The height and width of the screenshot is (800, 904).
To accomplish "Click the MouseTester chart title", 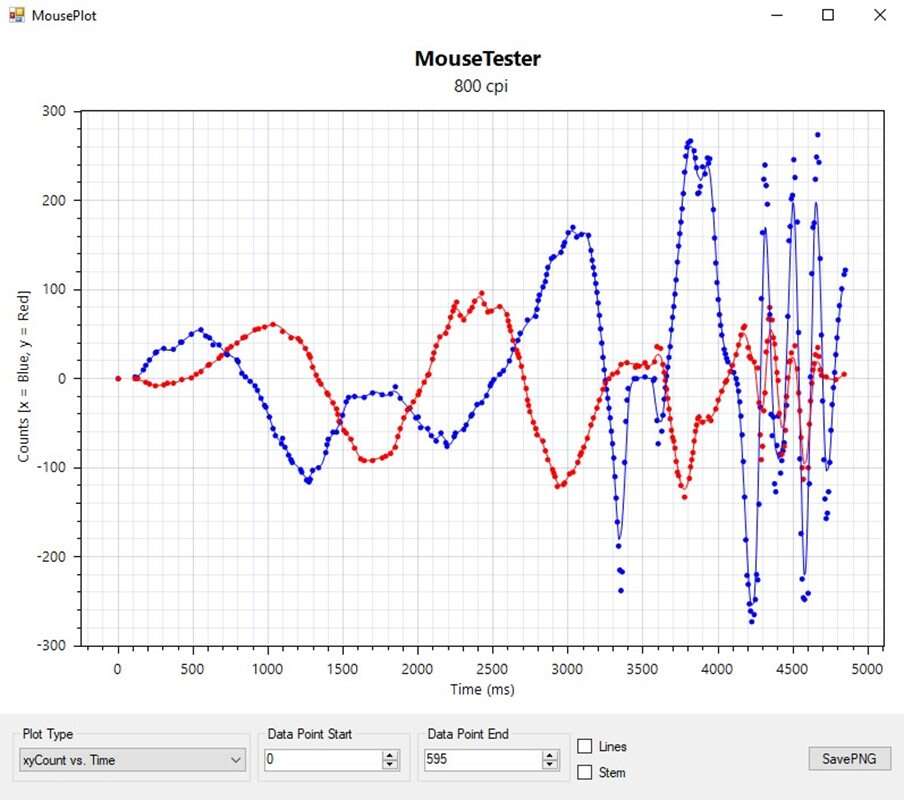I will 477,59.
